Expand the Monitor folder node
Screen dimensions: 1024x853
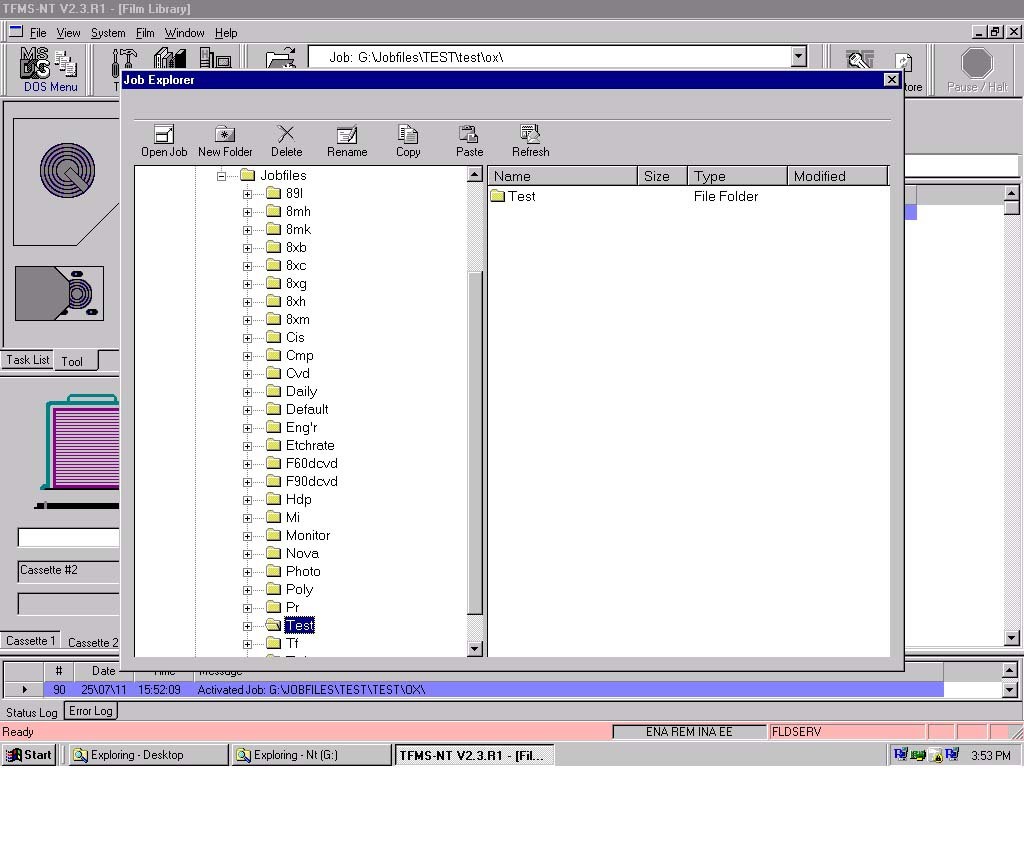pyautogui.click(x=247, y=536)
